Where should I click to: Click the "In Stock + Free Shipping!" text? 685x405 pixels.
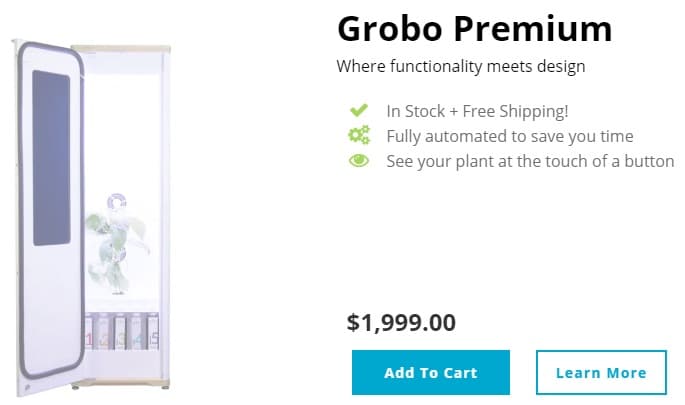pyautogui.click(x=477, y=111)
